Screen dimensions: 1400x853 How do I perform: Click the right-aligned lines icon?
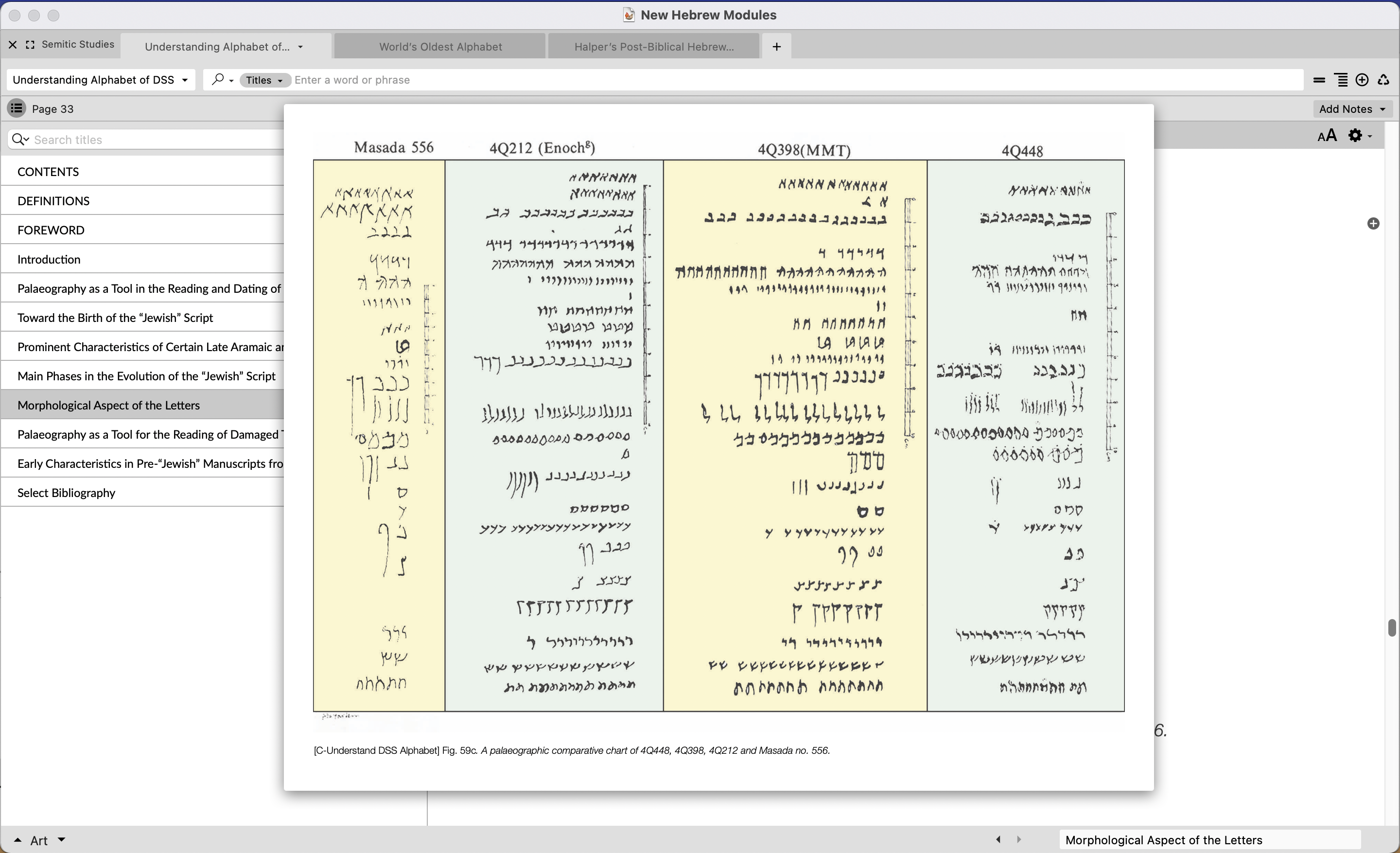pos(1341,80)
